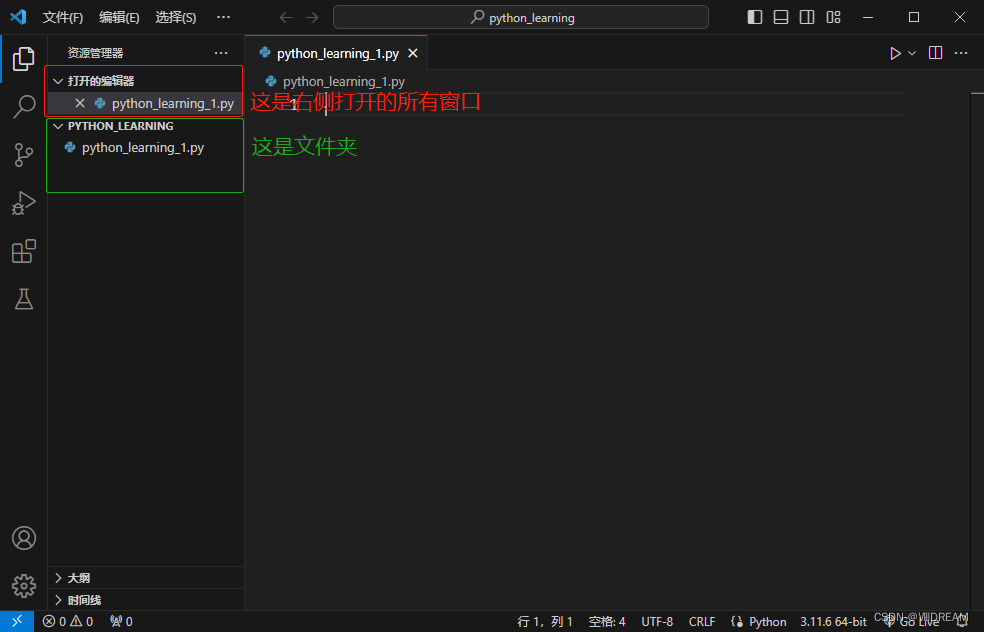This screenshot has height=632, width=984.
Task: Click the 资源管理器 panel title
Action: pos(95,53)
